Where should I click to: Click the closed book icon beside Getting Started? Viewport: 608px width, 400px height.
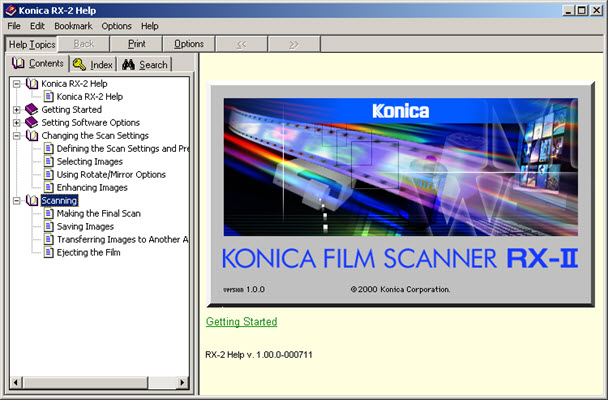pos(31,110)
